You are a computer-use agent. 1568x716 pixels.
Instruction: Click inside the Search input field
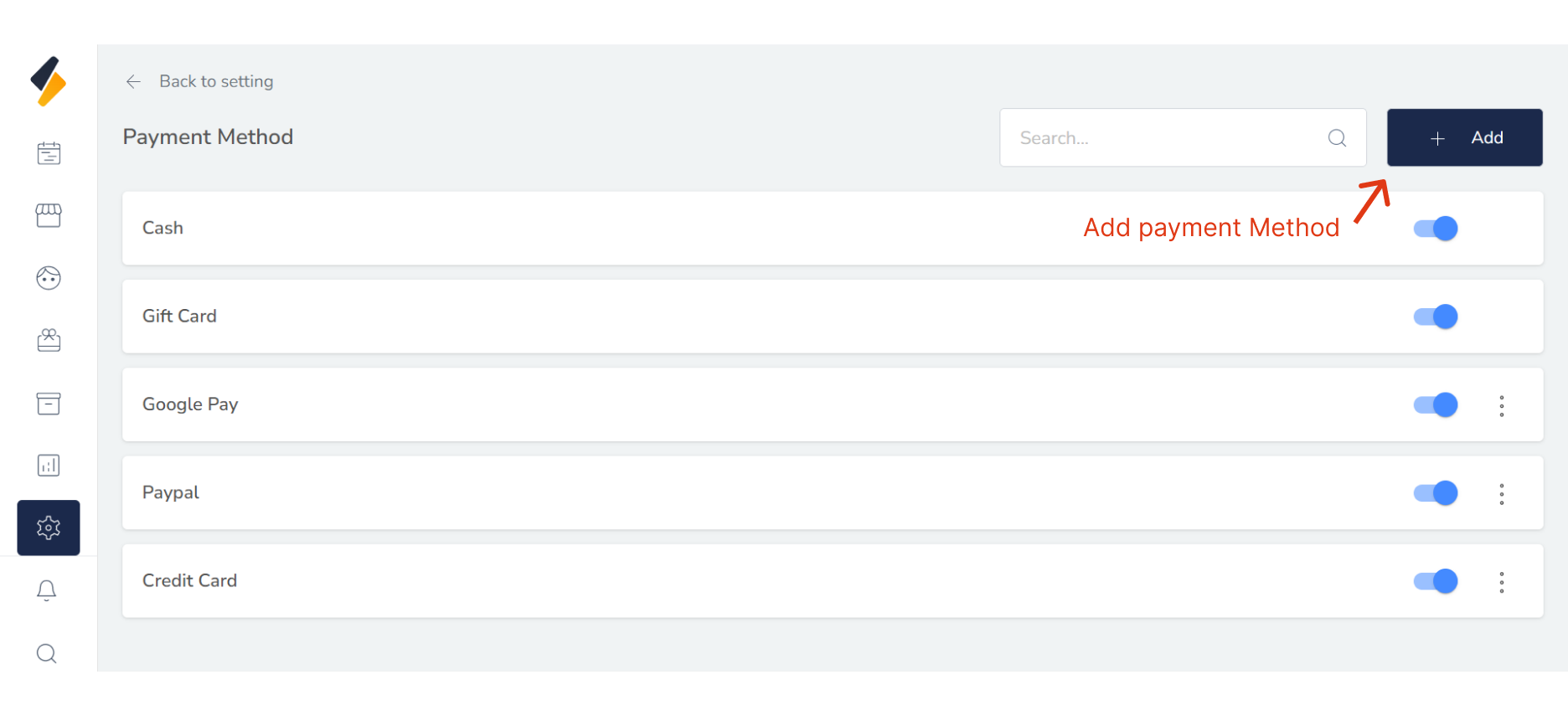(x=1156, y=137)
